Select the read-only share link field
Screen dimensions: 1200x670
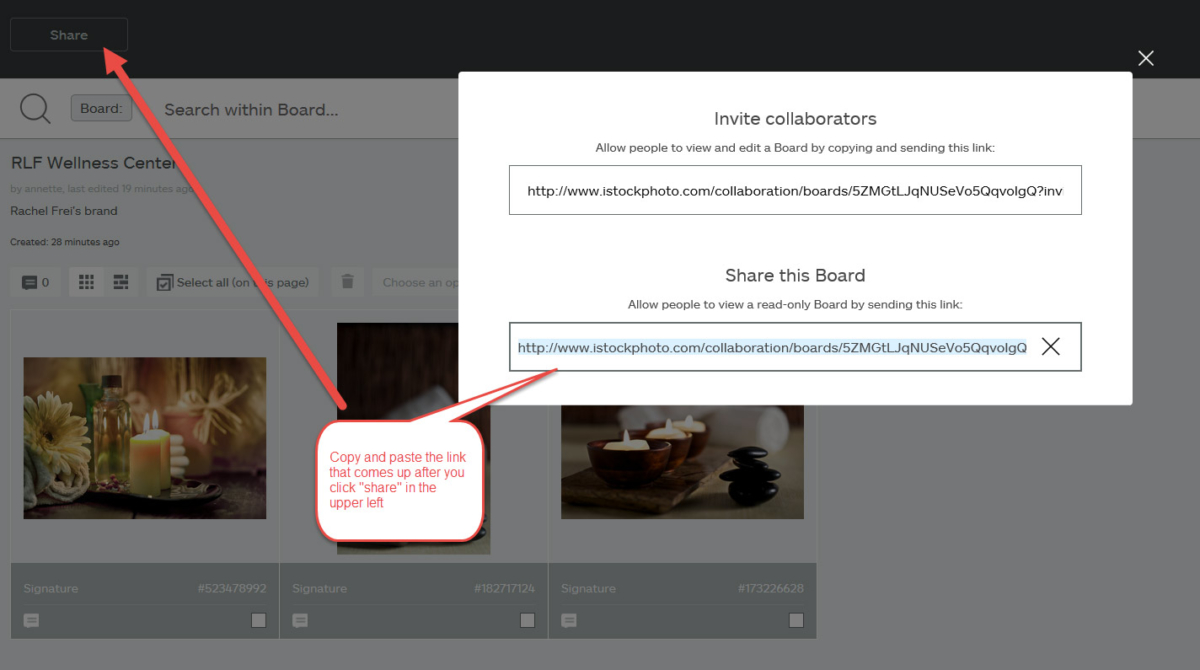tap(795, 347)
